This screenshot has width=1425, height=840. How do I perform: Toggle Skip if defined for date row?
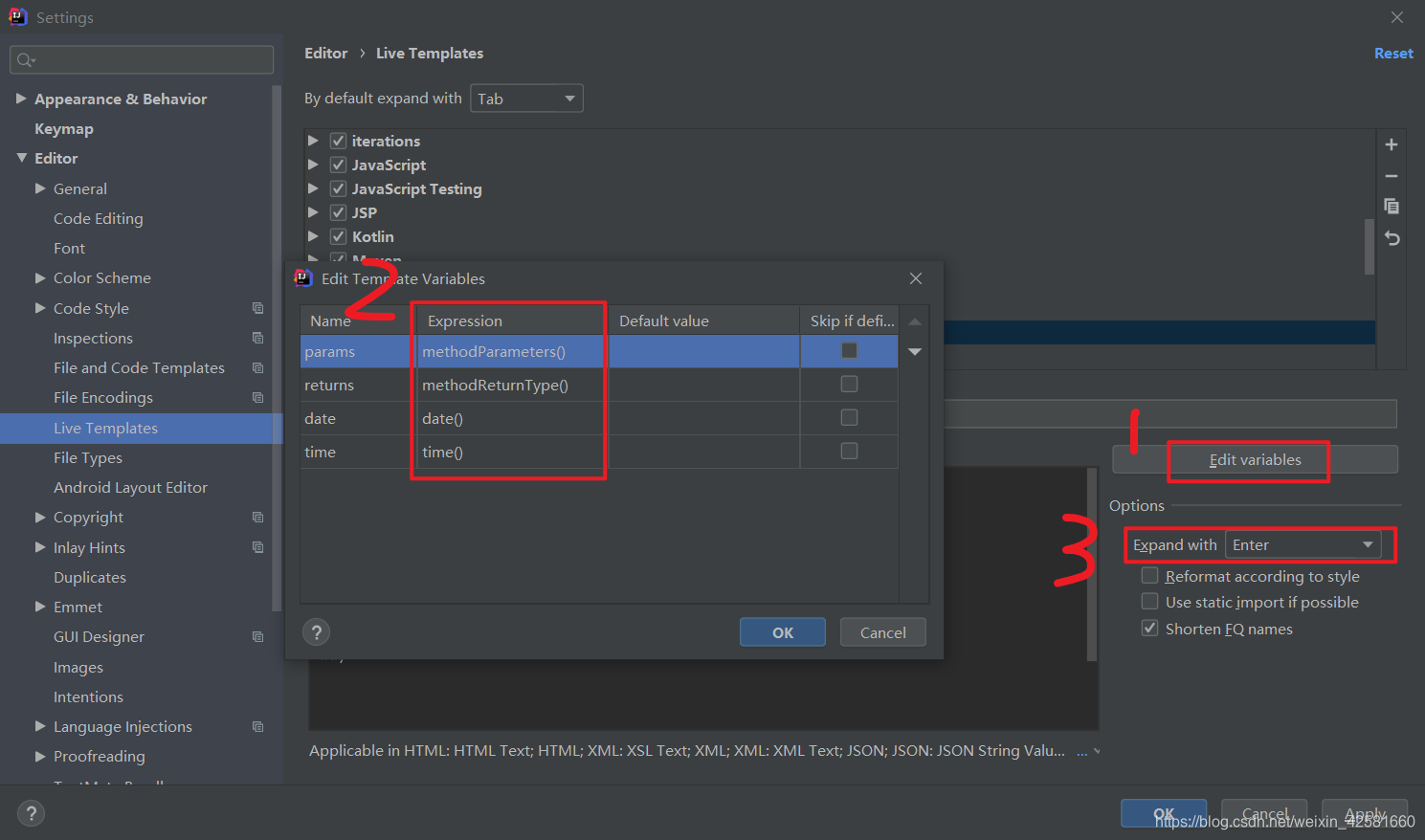click(x=849, y=418)
